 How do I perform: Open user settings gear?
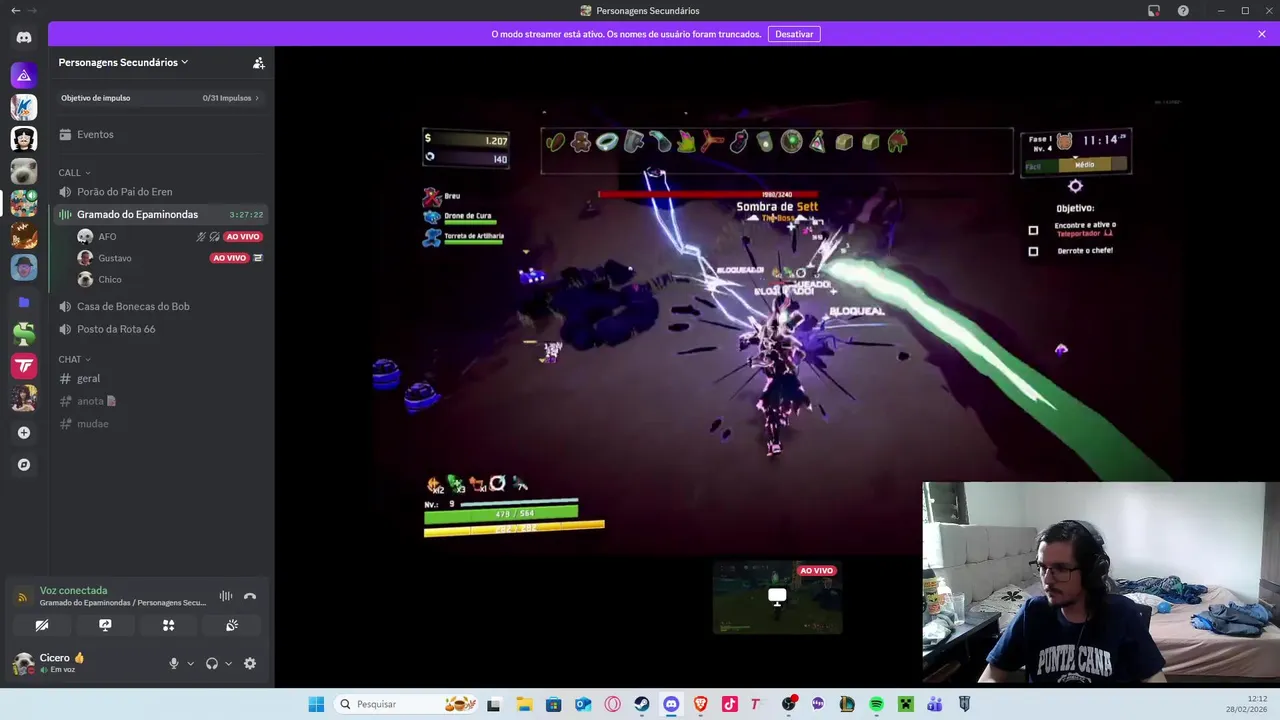250,663
